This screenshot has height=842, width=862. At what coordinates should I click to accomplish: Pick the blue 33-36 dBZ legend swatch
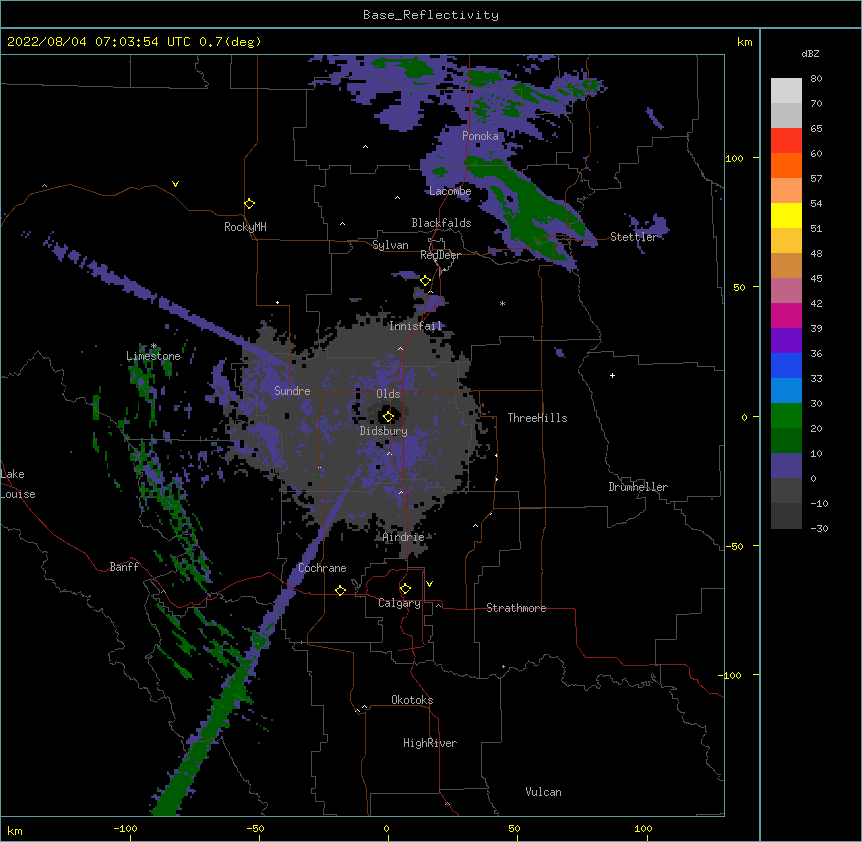coord(786,365)
